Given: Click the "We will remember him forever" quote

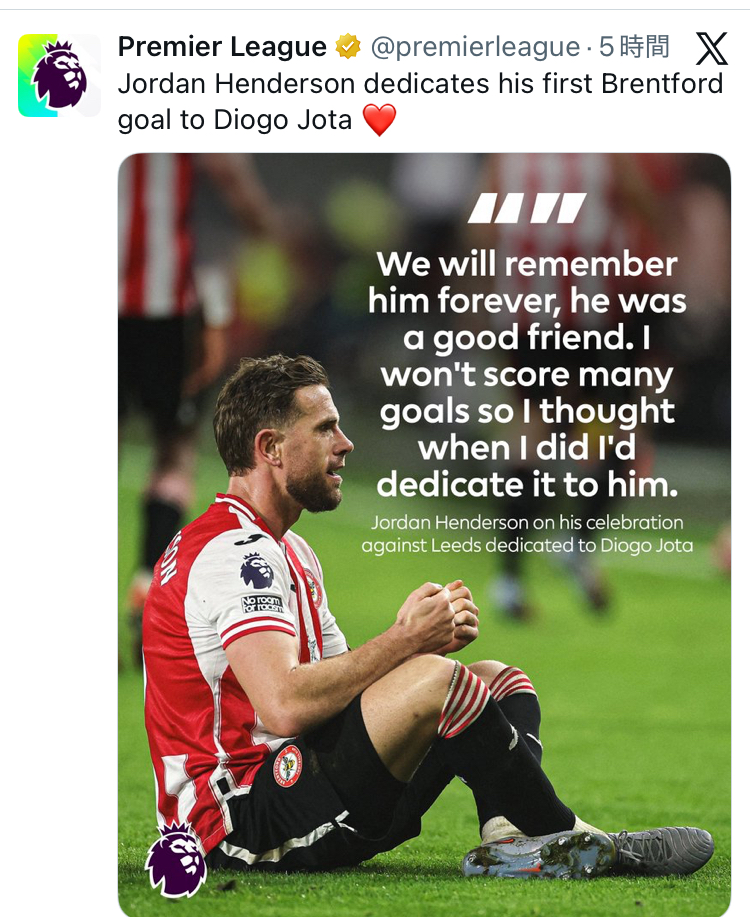Looking at the screenshot, I should tap(527, 374).
